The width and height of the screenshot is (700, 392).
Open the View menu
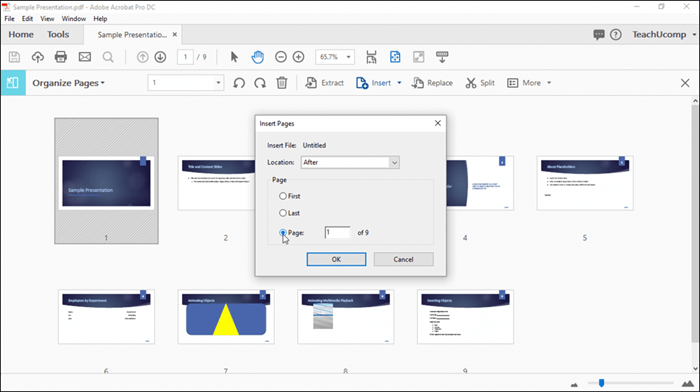click(47, 19)
